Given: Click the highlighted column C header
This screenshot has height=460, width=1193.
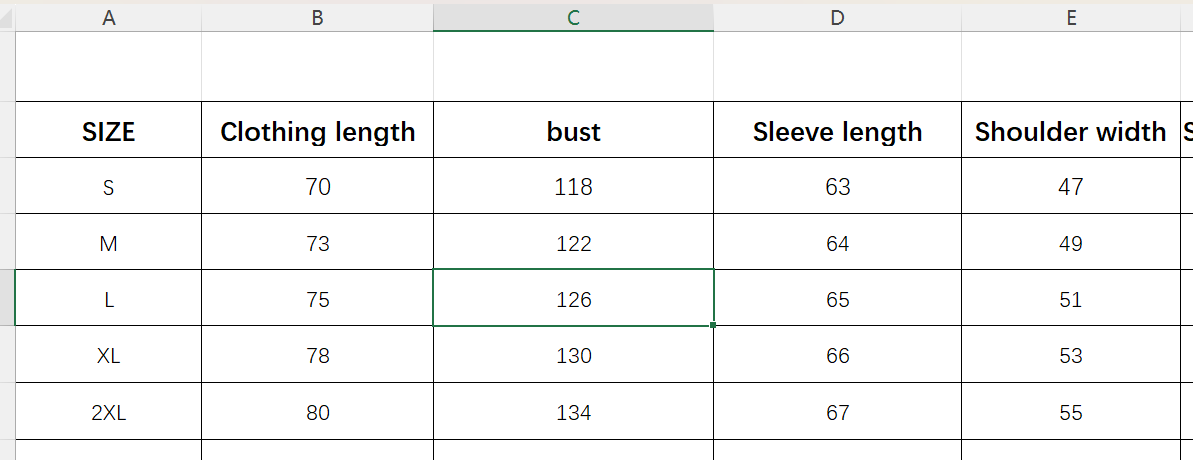Looking at the screenshot, I should (x=573, y=17).
